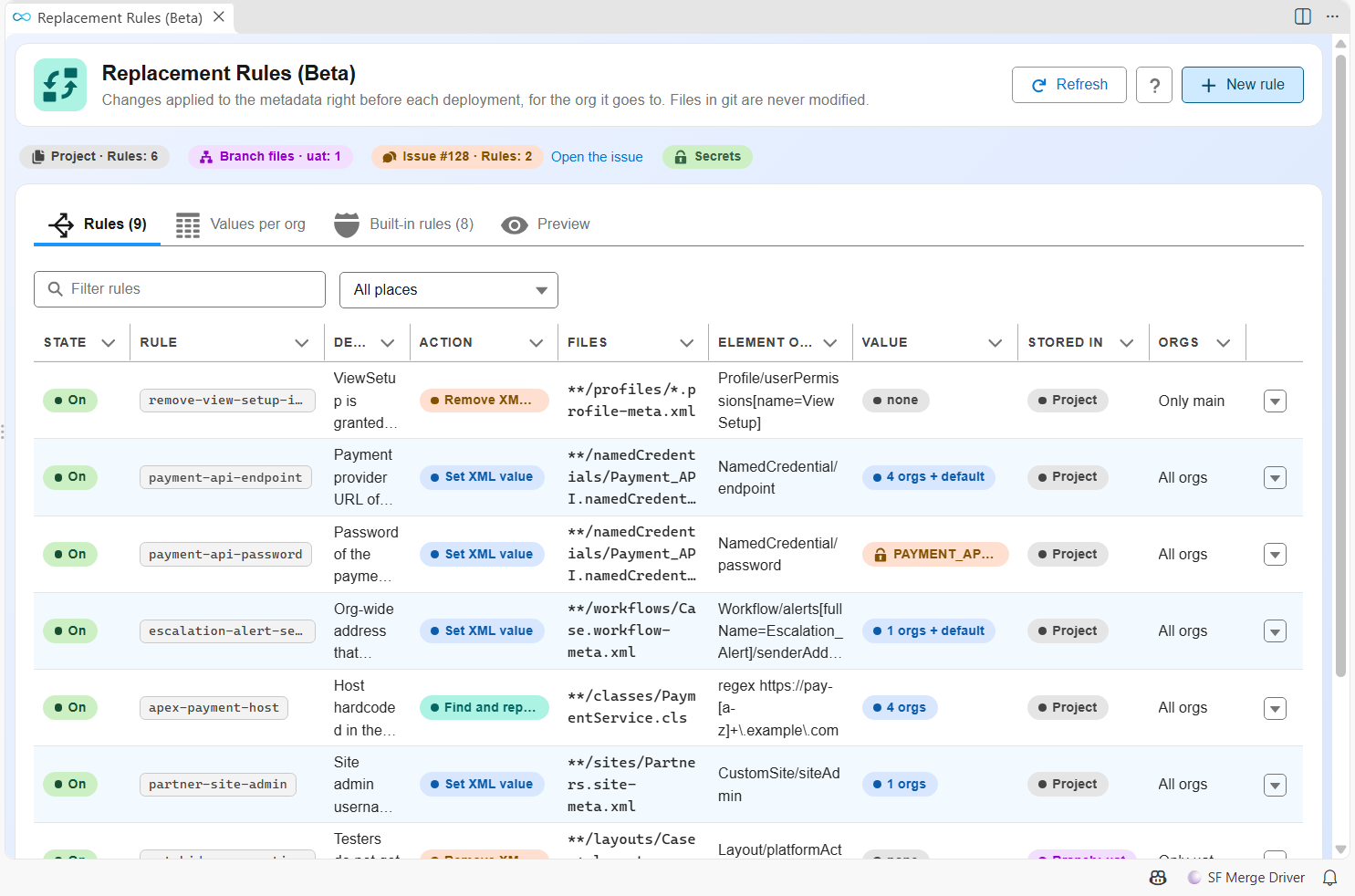Open the Preview tab
Viewport: 1355px width, 896px height.
pos(546,224)
